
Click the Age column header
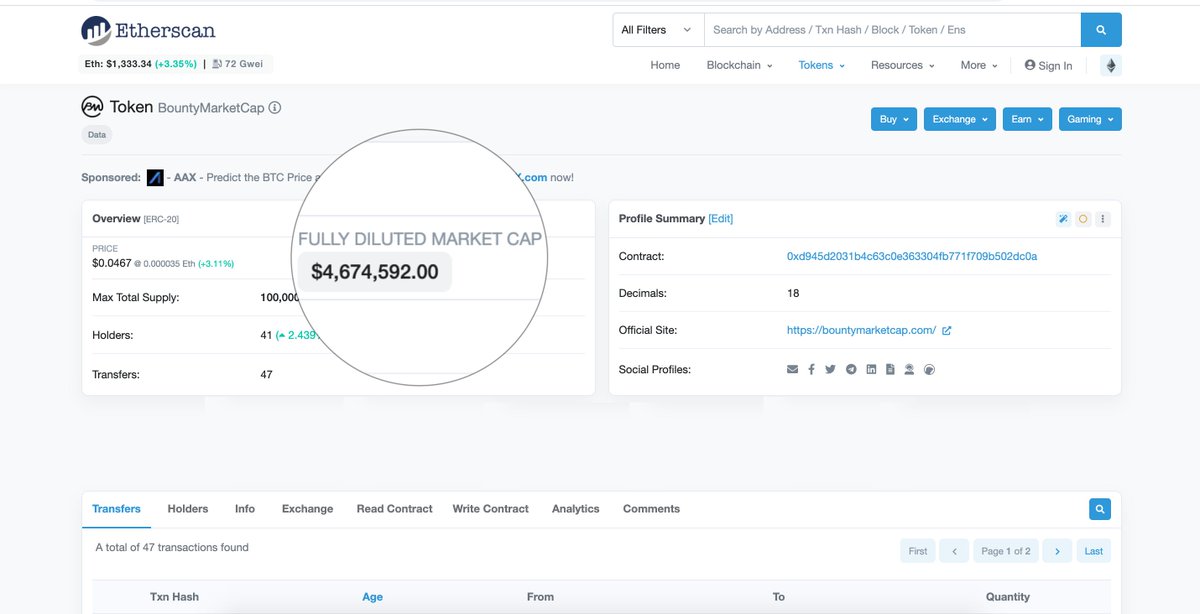coord(372,597)
